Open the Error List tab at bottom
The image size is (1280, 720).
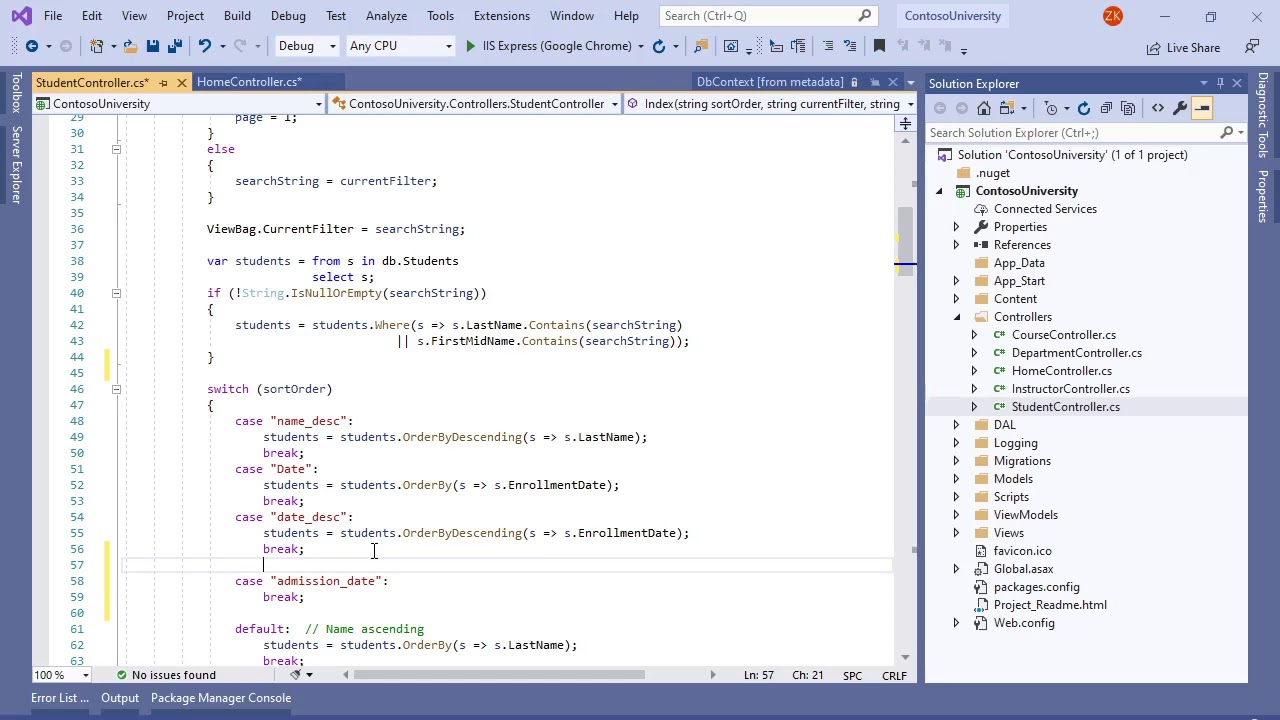point(59,698)
